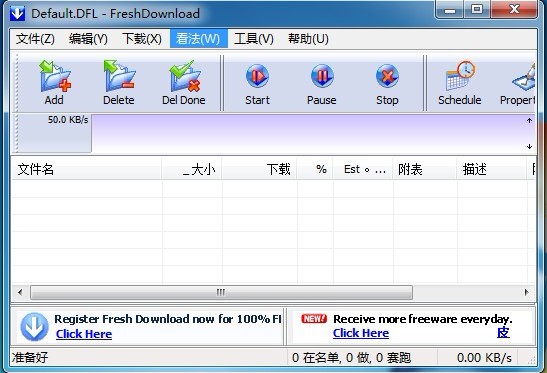This screenshot has width=547, height=373.
Task: Click the speed graph up arrow
Action: (529, 121)
